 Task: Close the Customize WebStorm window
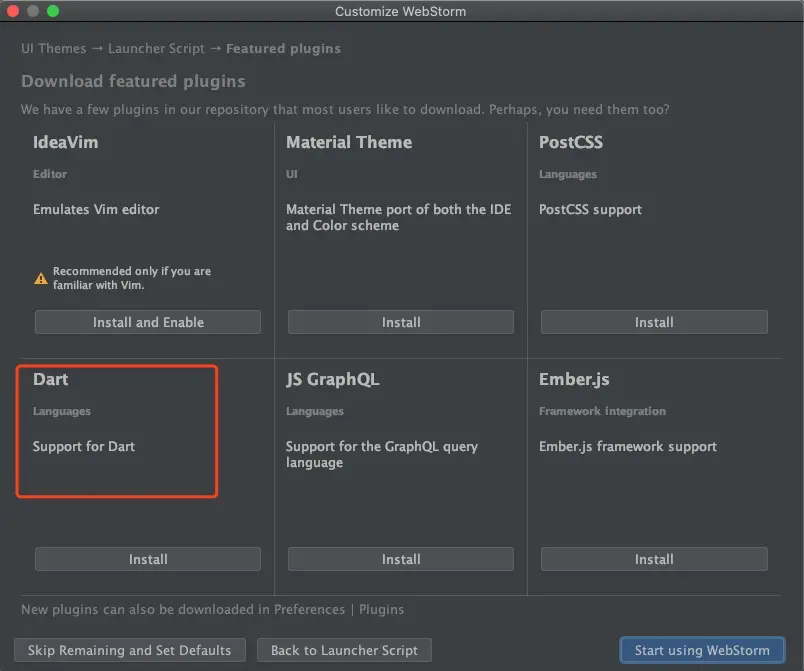click(13, 11)
